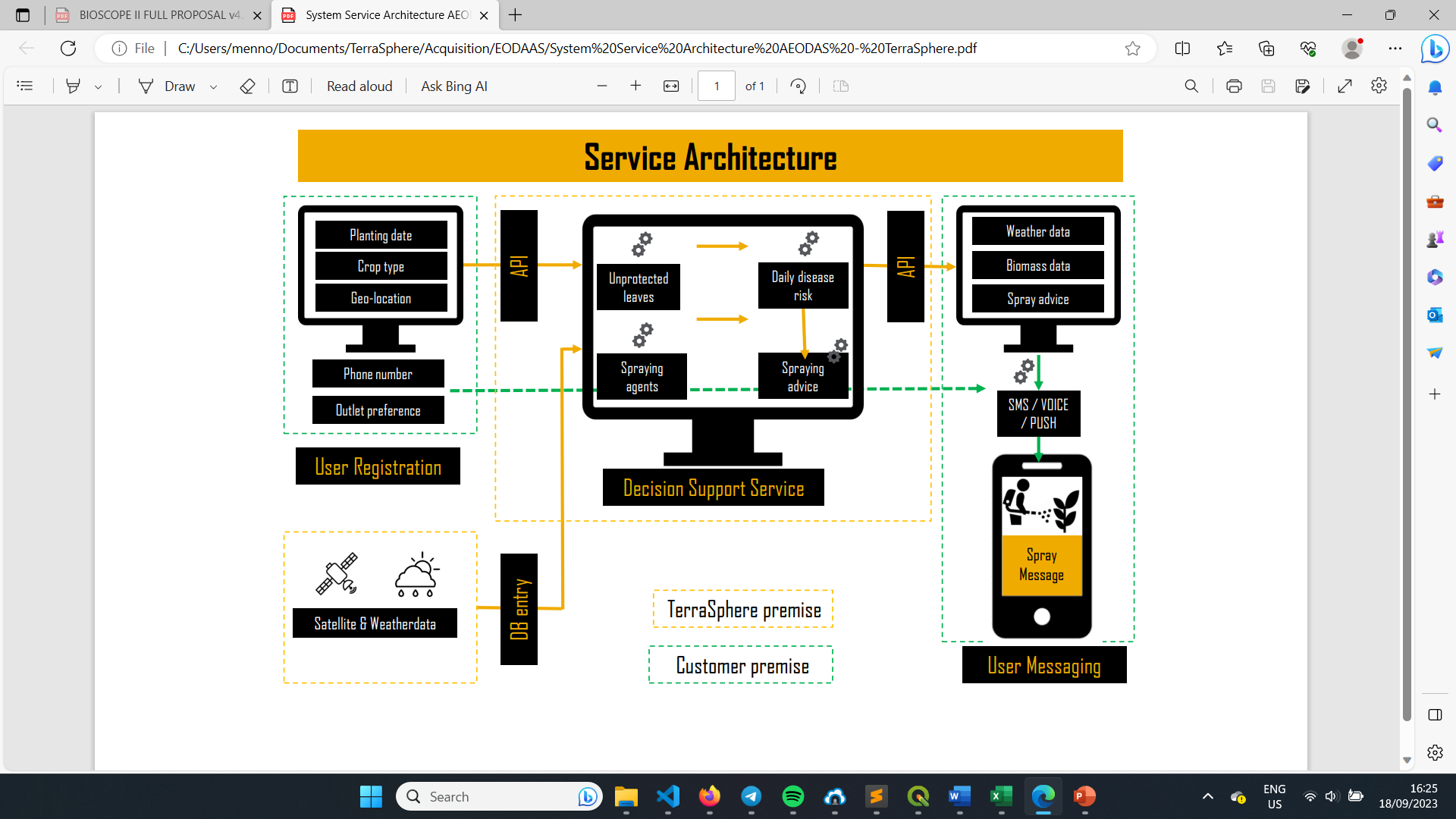Screen dimensions: 1456x819
Task: Open Find in PDF search
Action: pyautogui.click(x=1191, y=86)
